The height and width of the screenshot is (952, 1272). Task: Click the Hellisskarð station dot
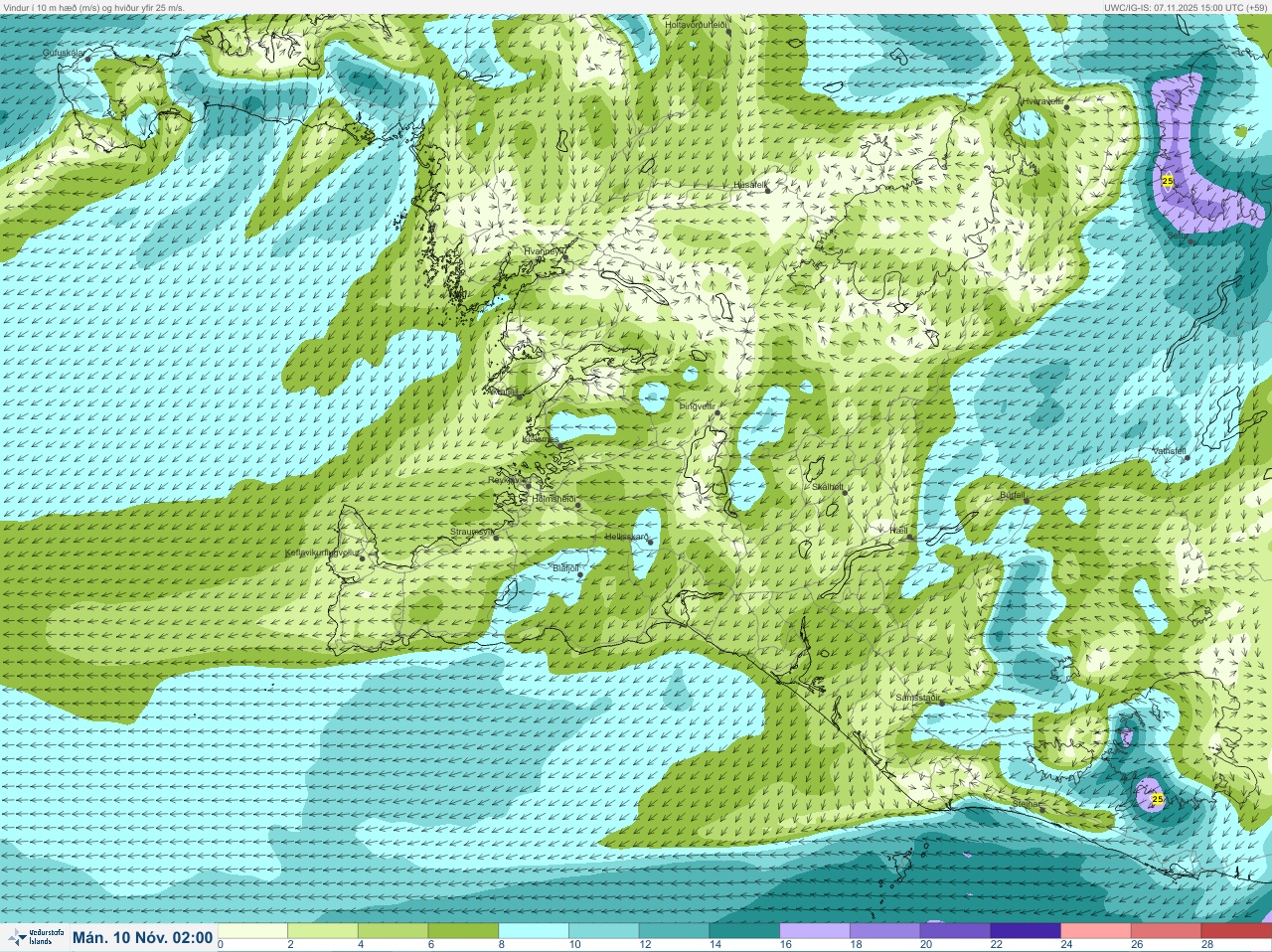coord(651,543)
